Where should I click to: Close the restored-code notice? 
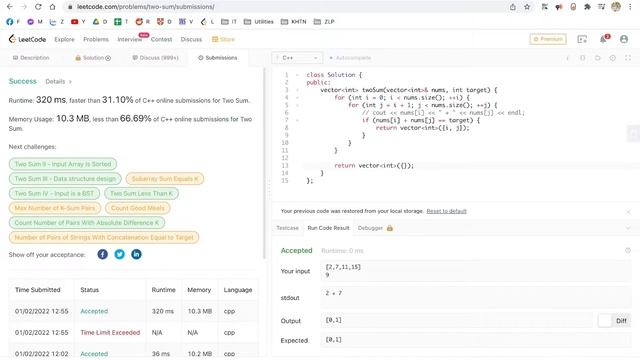point(628,211)
